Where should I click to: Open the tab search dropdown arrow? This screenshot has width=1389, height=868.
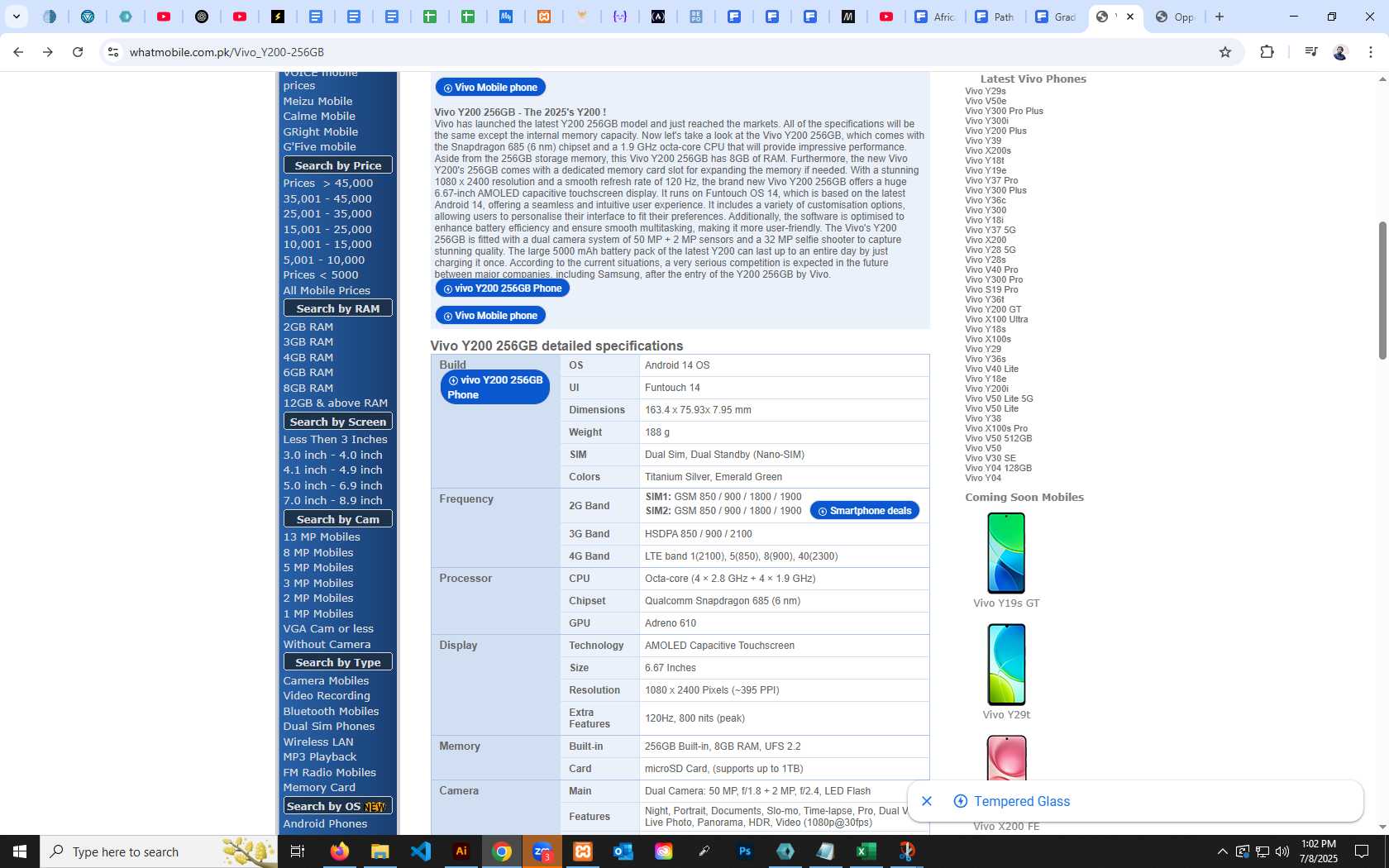(x=16, y=17)
